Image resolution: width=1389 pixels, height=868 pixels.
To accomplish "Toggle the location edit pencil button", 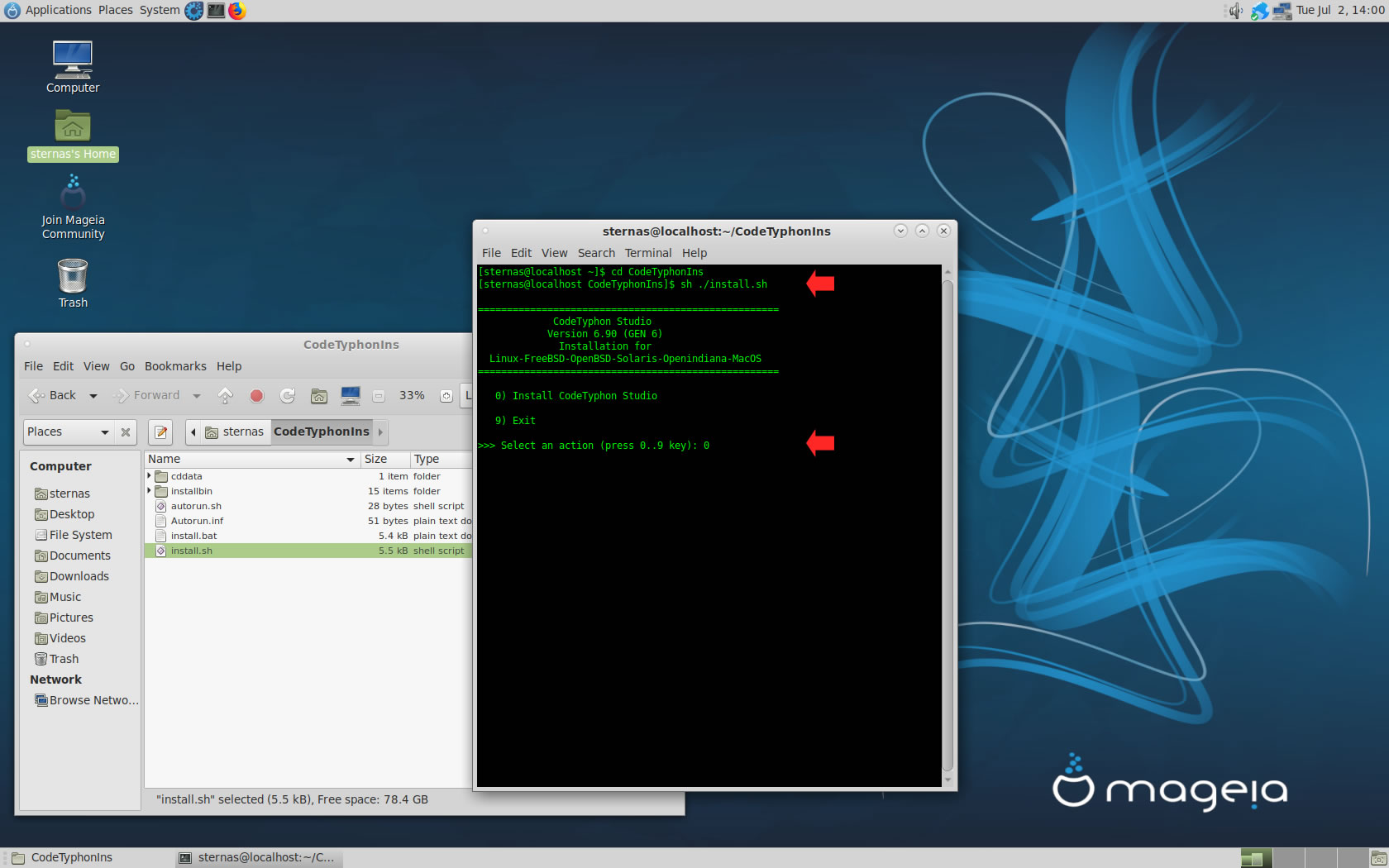I will coord(160,432).
